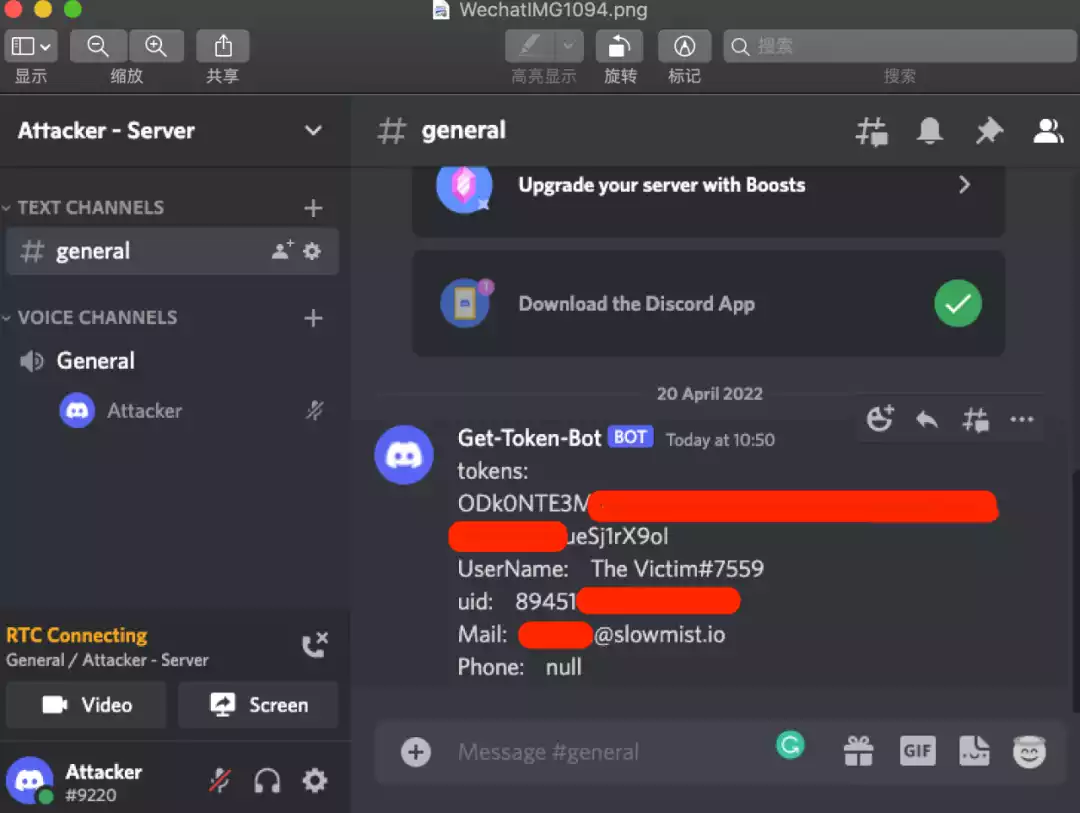The image size is (1080, 813).
Task: Open the Threads icon in header
Action: (x=871, y=131)
